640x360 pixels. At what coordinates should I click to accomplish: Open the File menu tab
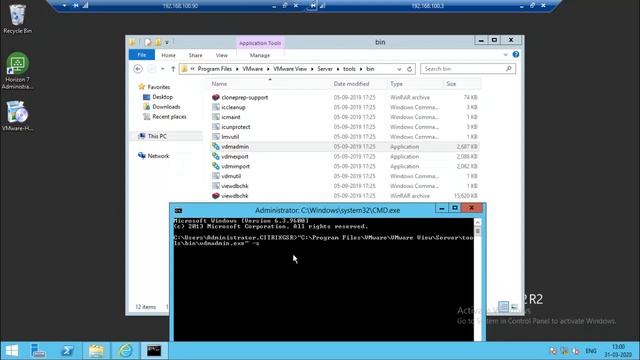coord(142,55)
